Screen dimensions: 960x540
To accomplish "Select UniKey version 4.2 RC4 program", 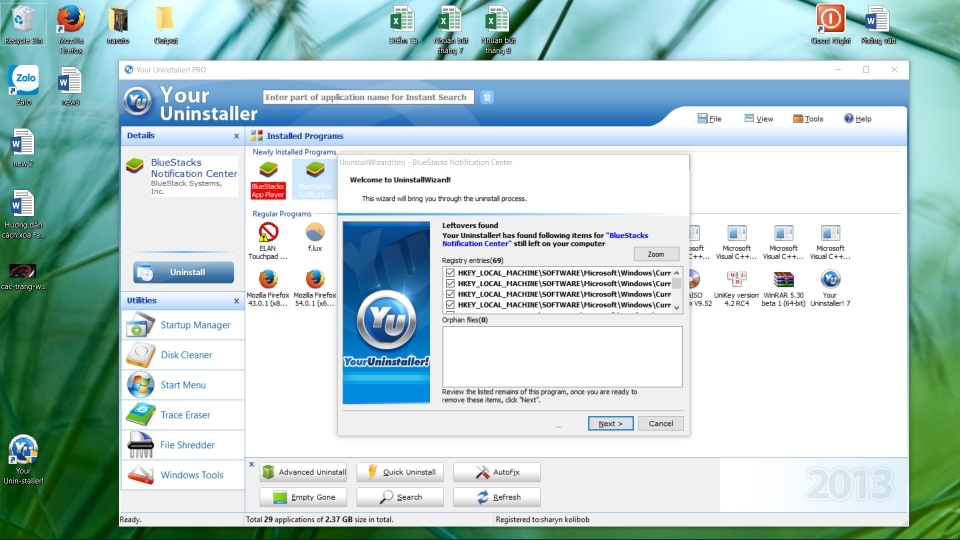I will pos(736,288).
